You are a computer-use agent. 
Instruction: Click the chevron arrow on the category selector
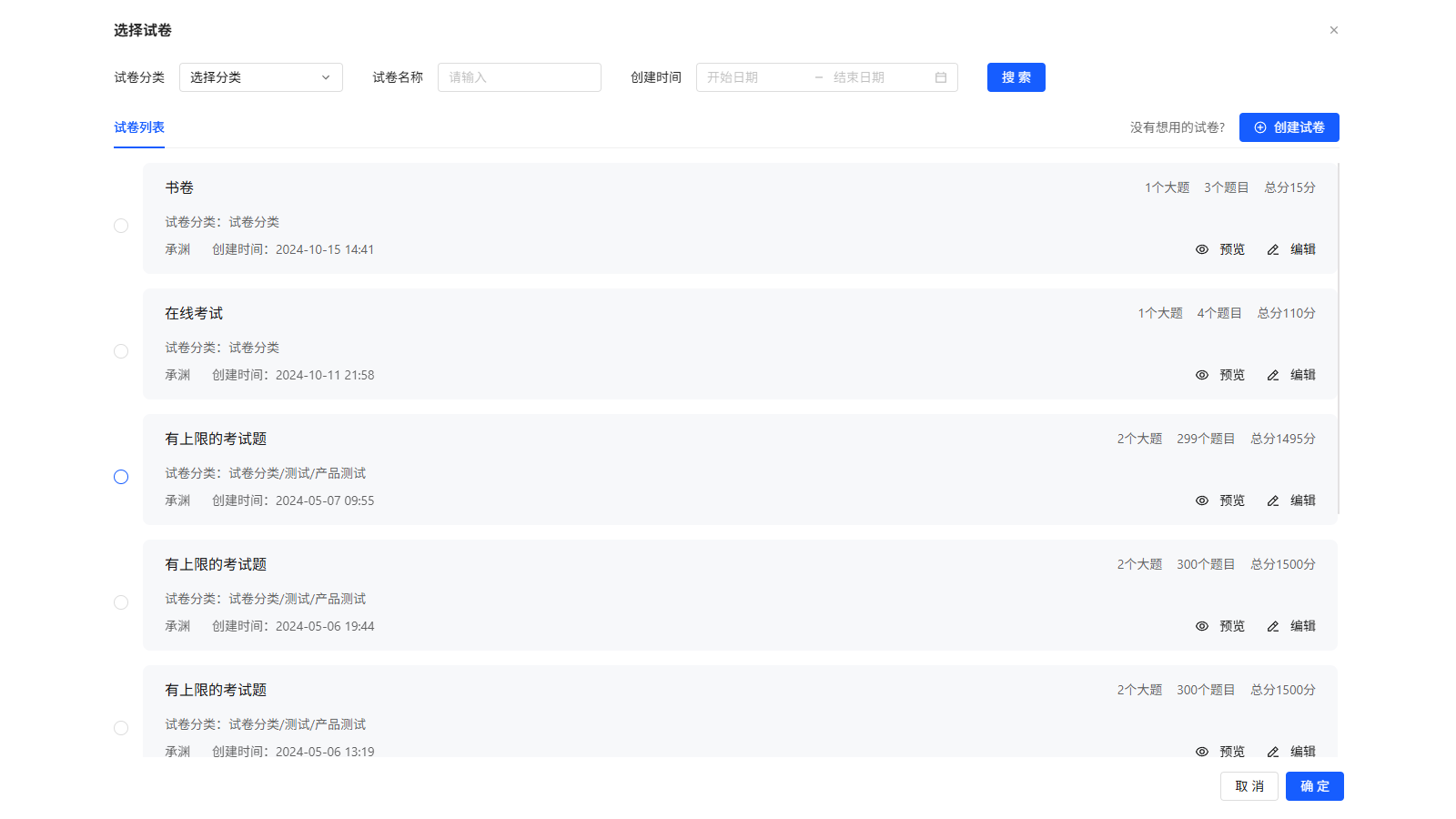point(326,77)
